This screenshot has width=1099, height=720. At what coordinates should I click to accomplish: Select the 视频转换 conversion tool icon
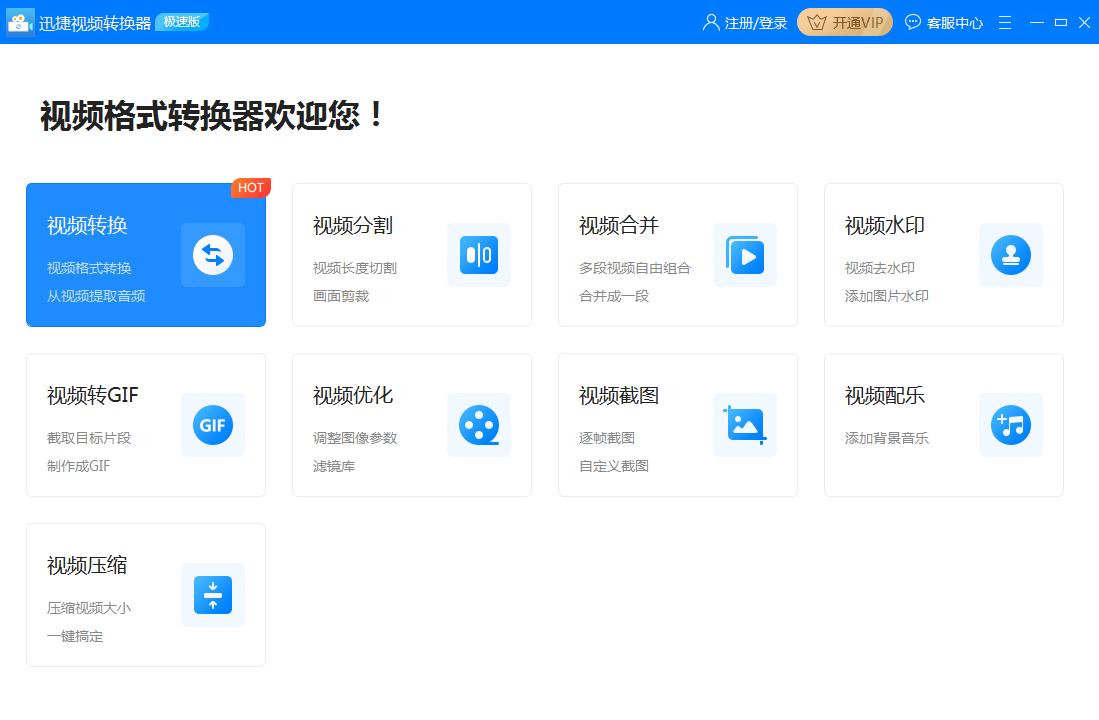coord(212,255)
